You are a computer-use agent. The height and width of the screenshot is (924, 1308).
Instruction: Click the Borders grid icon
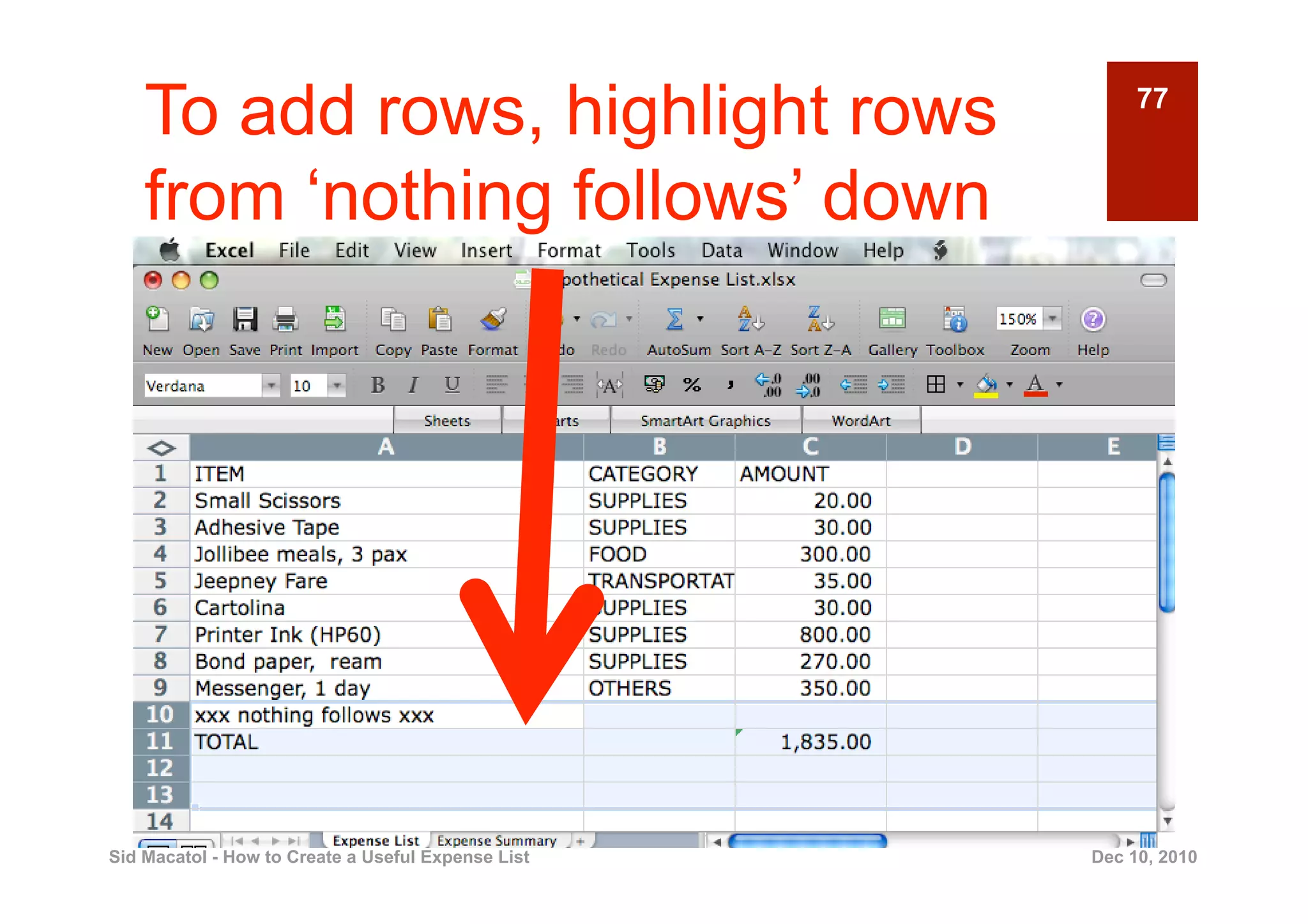936,384
